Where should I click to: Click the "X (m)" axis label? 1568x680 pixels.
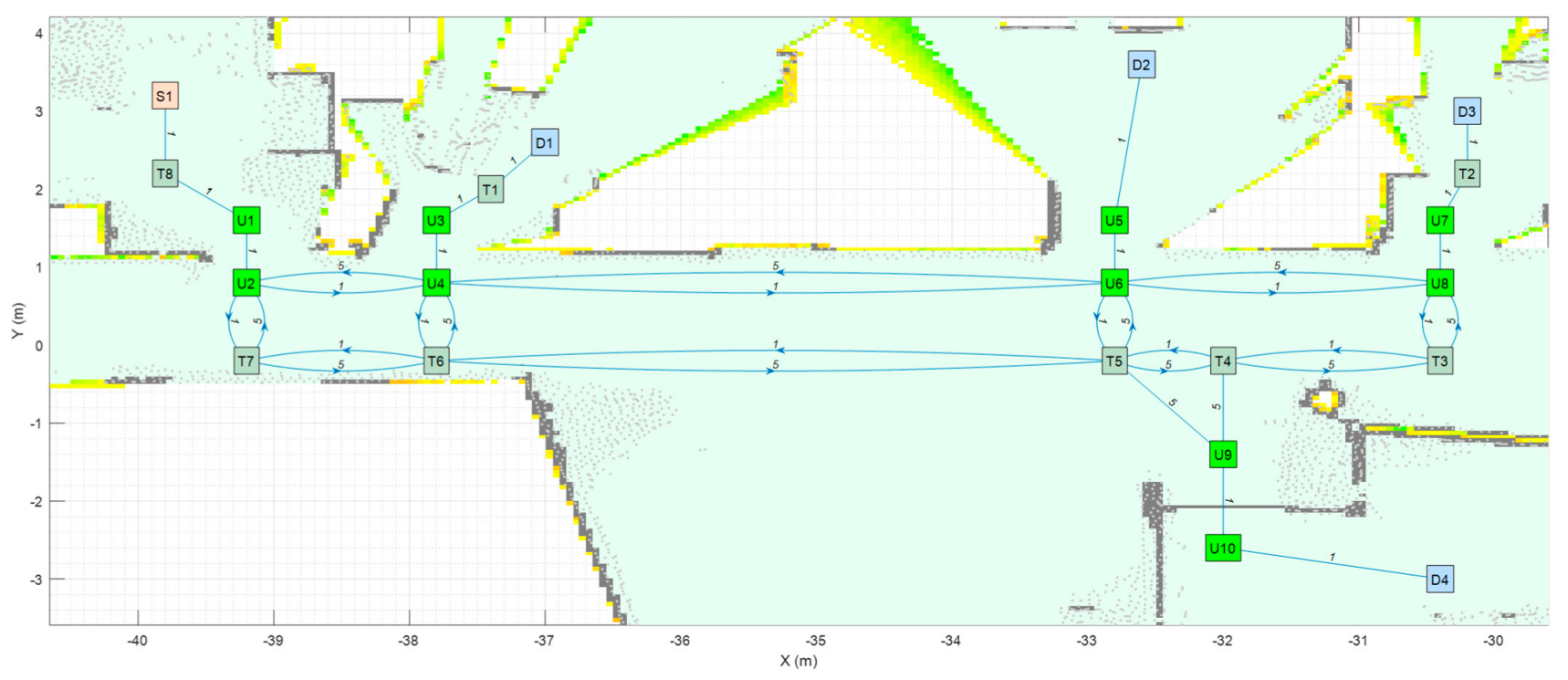pos(799,661)
